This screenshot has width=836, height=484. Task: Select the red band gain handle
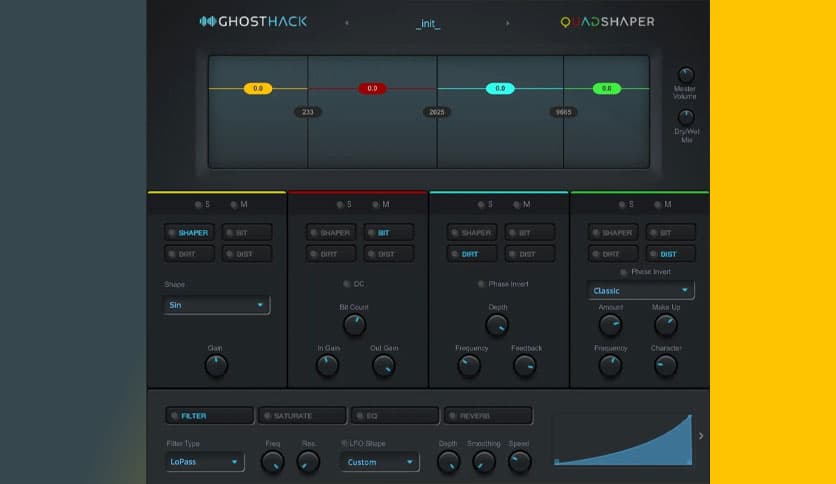point(372,88)
